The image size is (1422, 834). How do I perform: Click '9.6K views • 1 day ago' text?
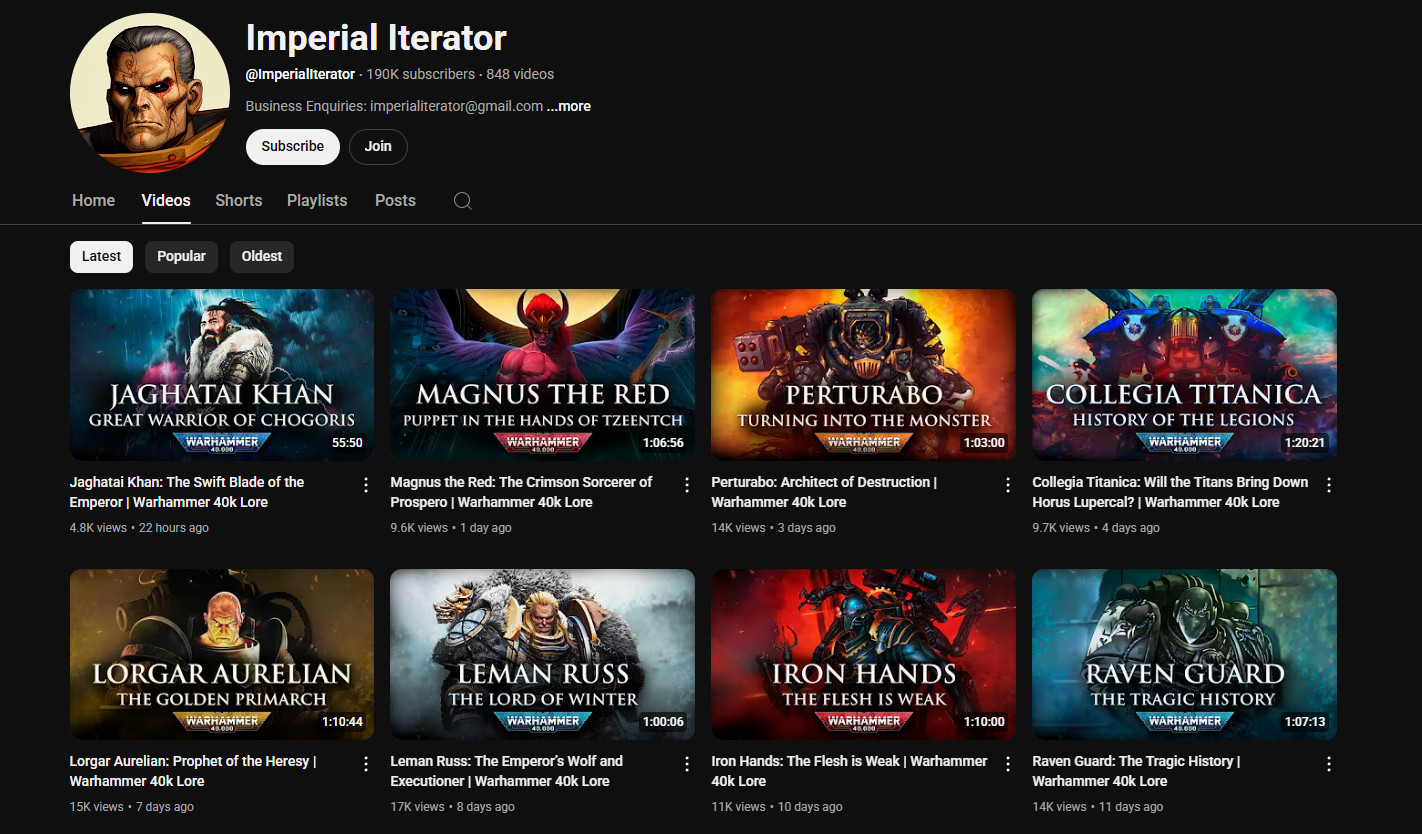point(451,528)
